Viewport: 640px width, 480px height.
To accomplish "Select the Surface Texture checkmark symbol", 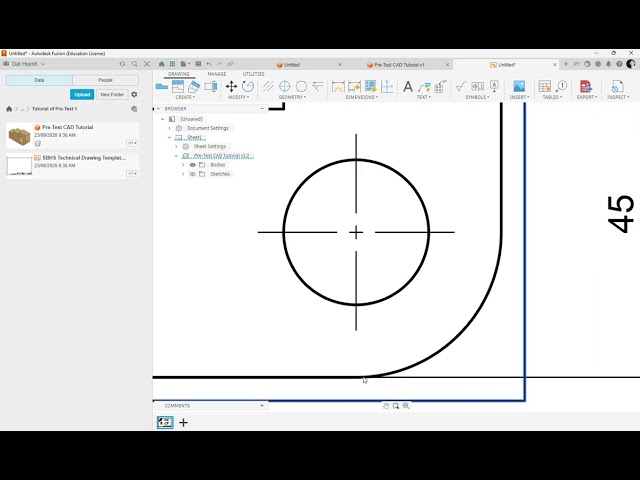I will click(461, 86).
